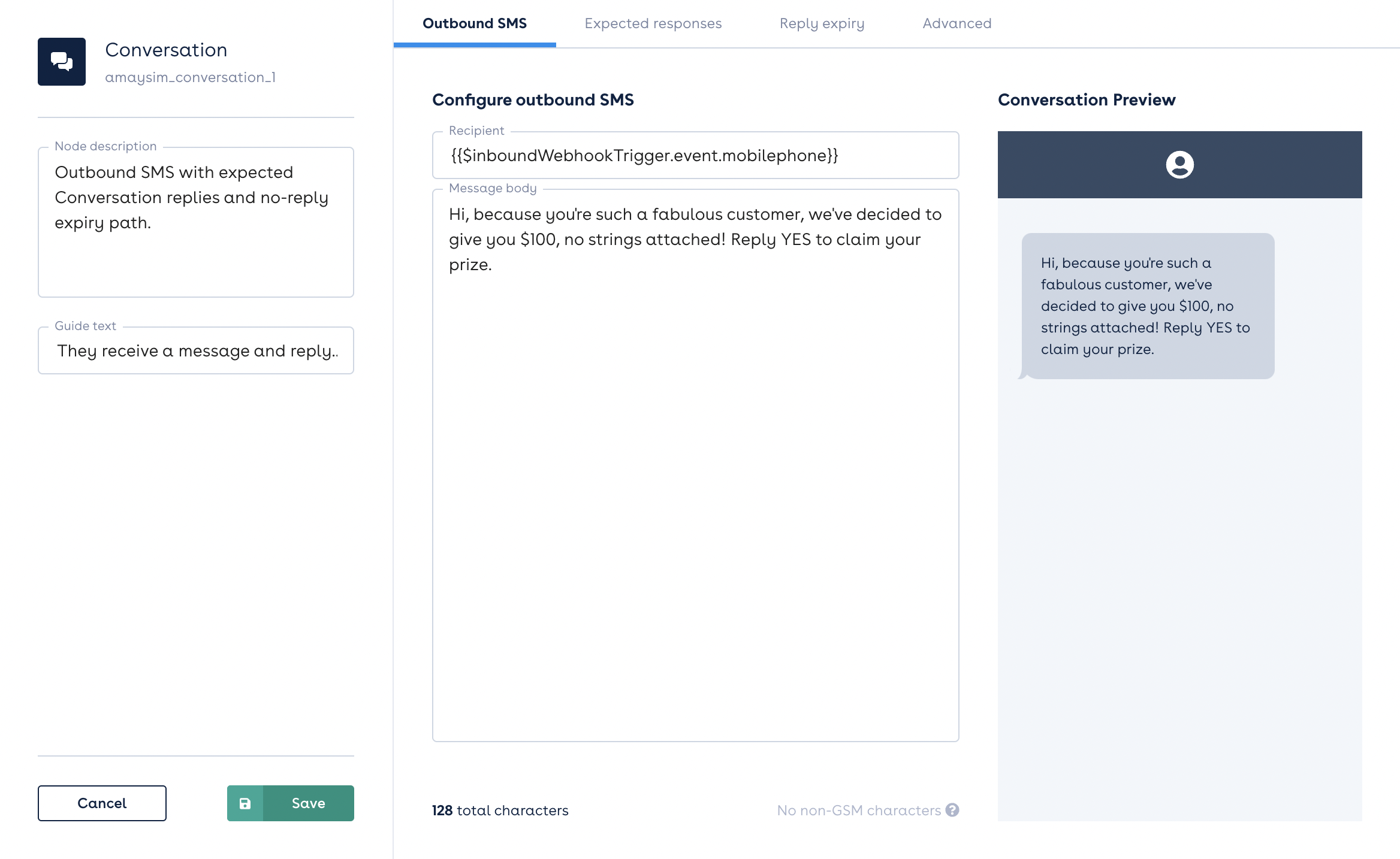Image resolution: width=1400 pixels, height=859 pixels.
Task: Click the 'Conversation' node title
Action: (x=167, y=50)
